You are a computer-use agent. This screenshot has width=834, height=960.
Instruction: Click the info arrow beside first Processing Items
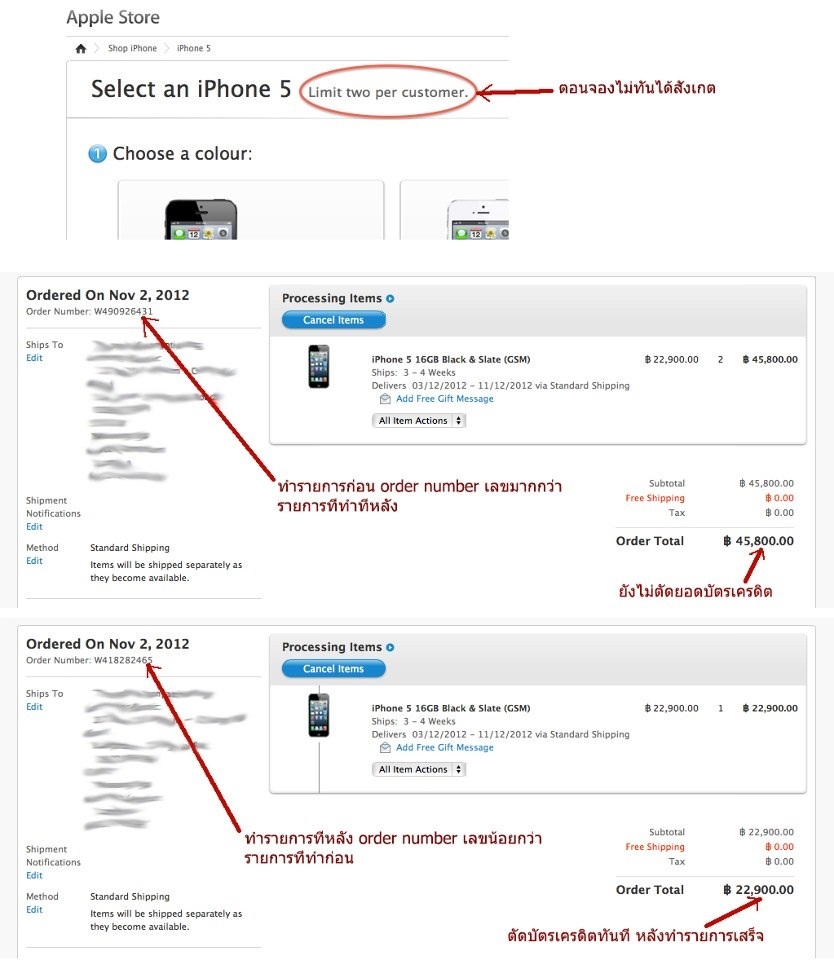[x=390, y=299]
